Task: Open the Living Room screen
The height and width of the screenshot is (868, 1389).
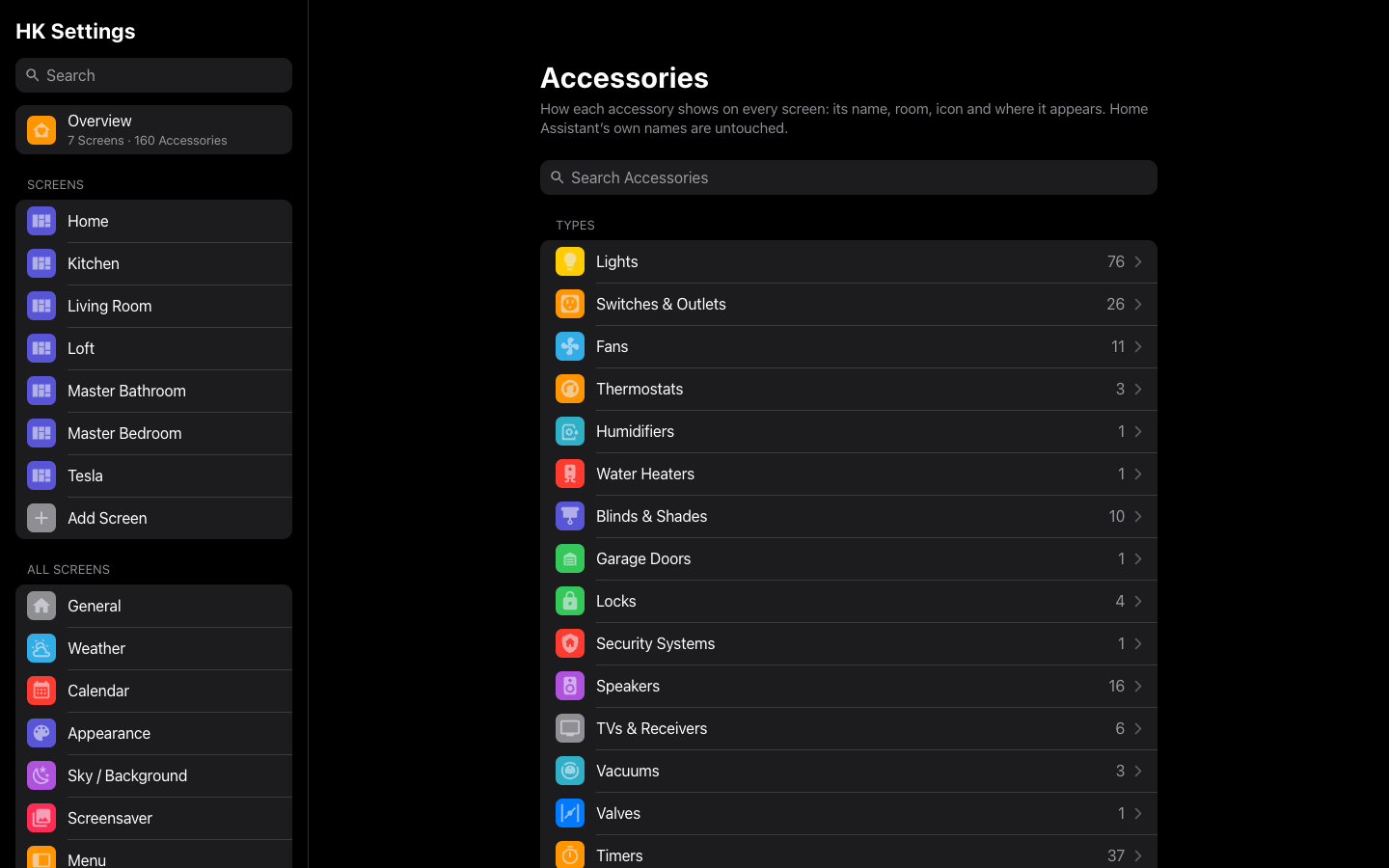Action: [x=153, y=306]
